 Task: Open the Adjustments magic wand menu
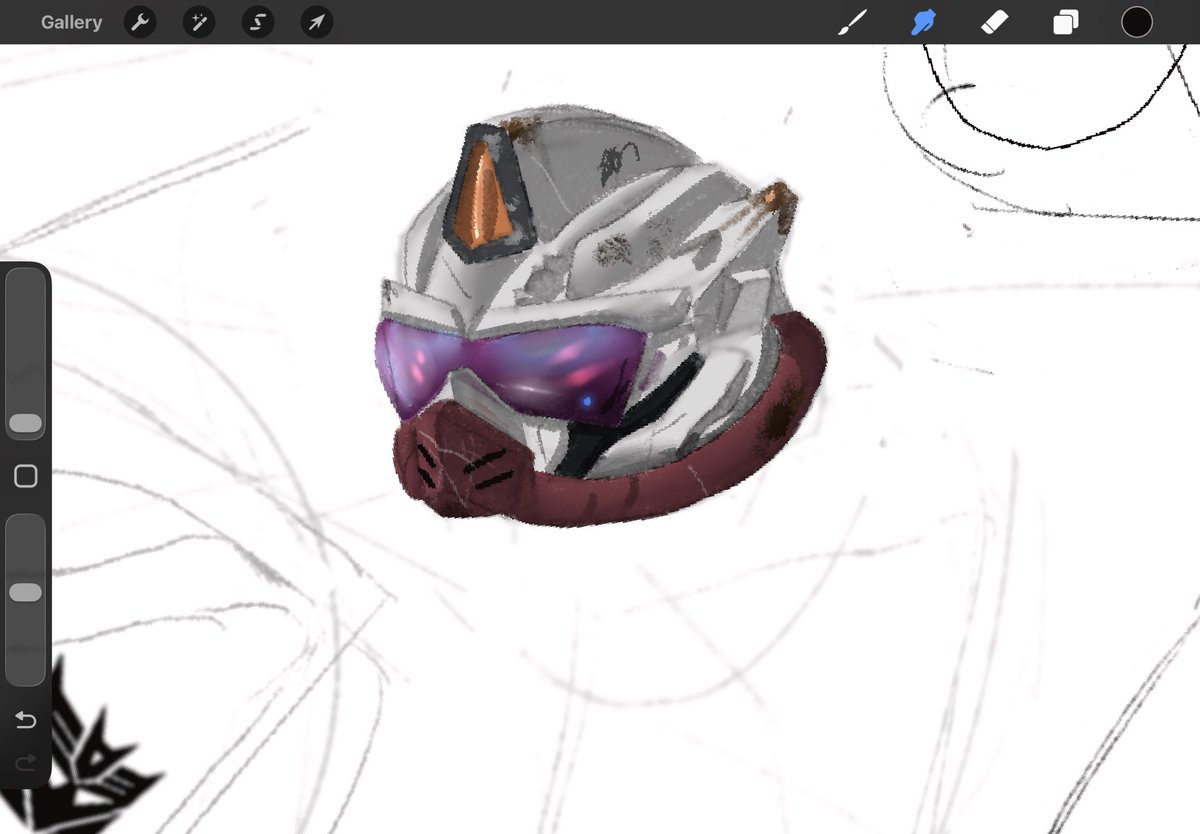coord(199,22)
